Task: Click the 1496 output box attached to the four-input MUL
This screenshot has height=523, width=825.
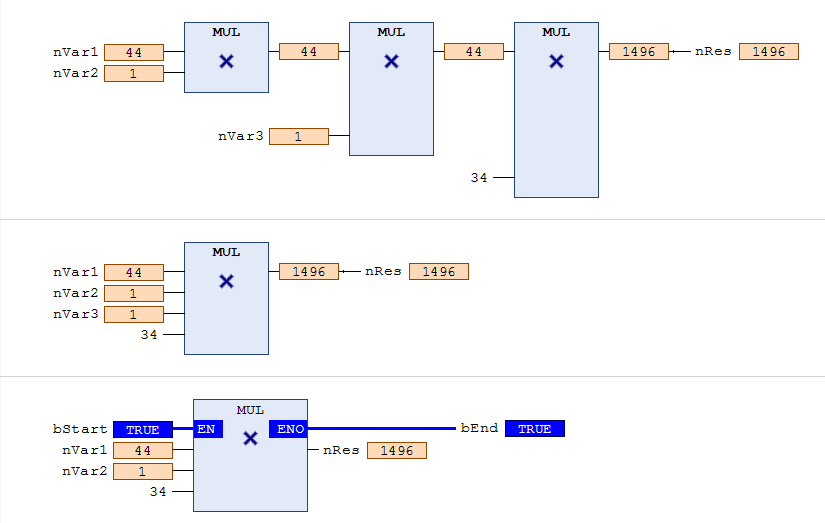Action: click(309, 271)
